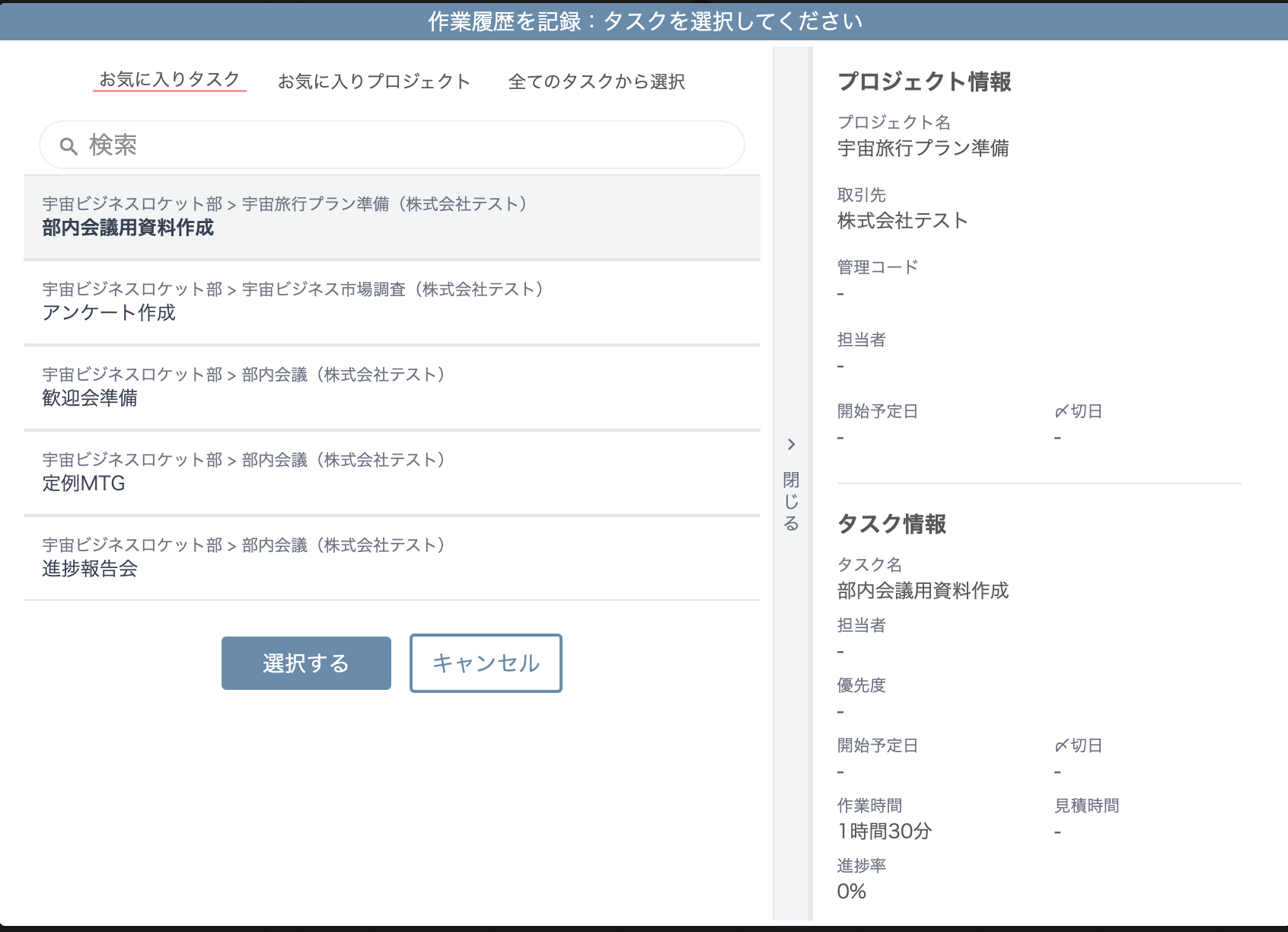Select the お気に入りタスク tab
The image size is (1288, 932).
tap(169, 79)
